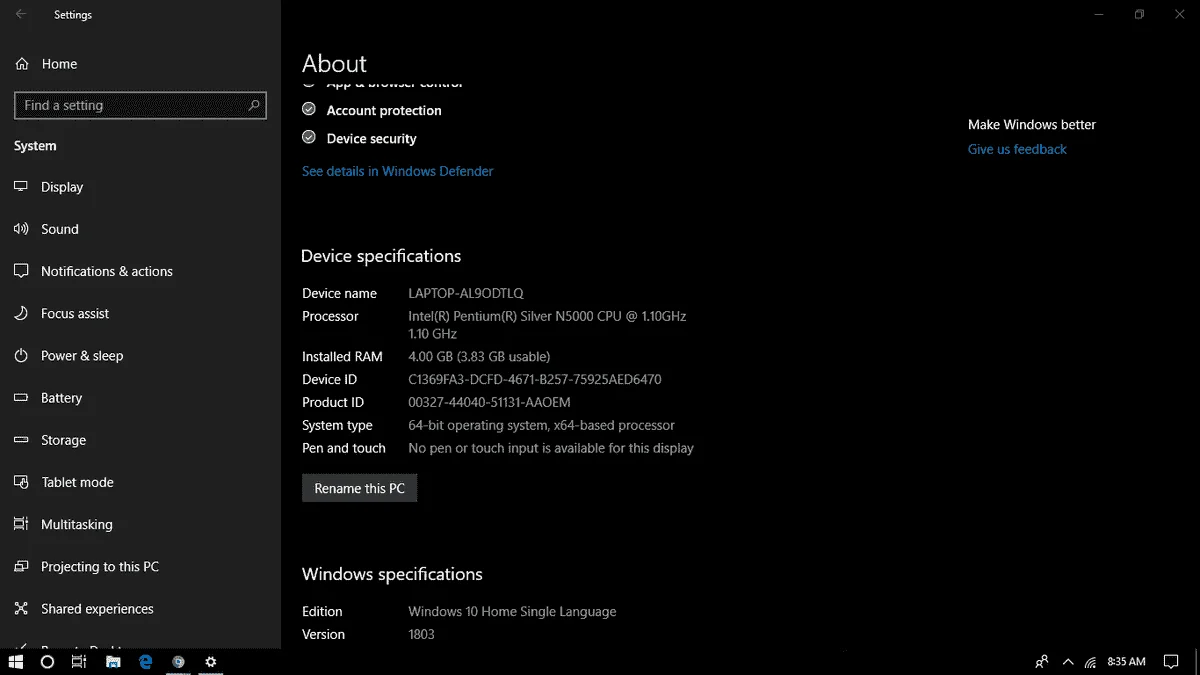Click the Home label in sidebar
The image size is (1200, 675).
[x=59, y=64]
